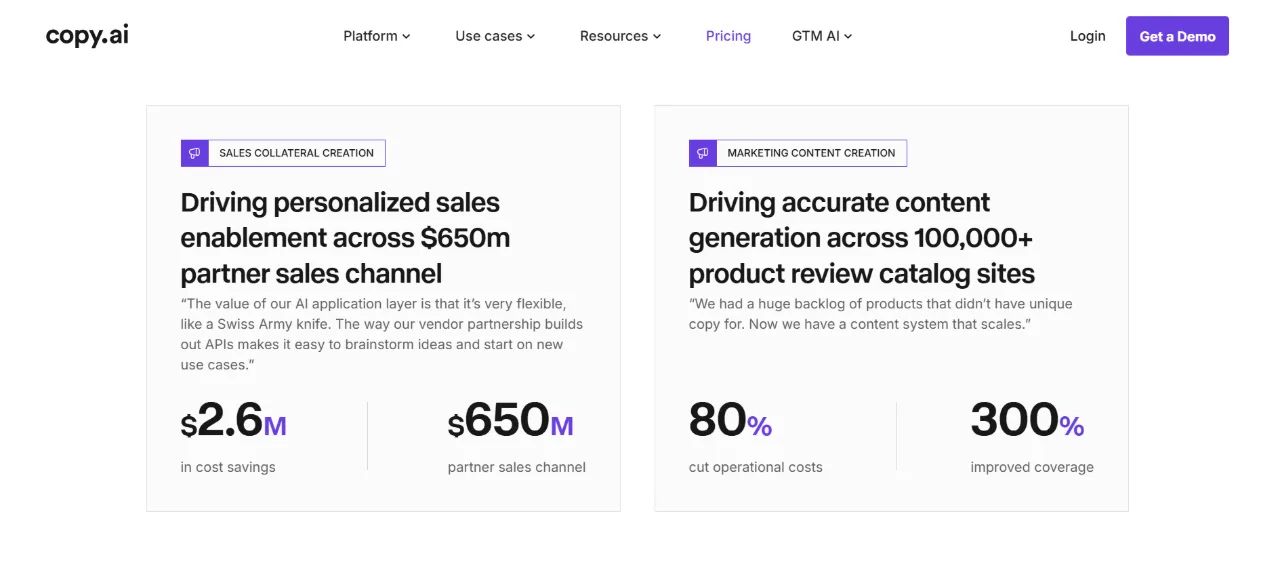Open the accurate content generation case study heading

[x=862, y=238]
